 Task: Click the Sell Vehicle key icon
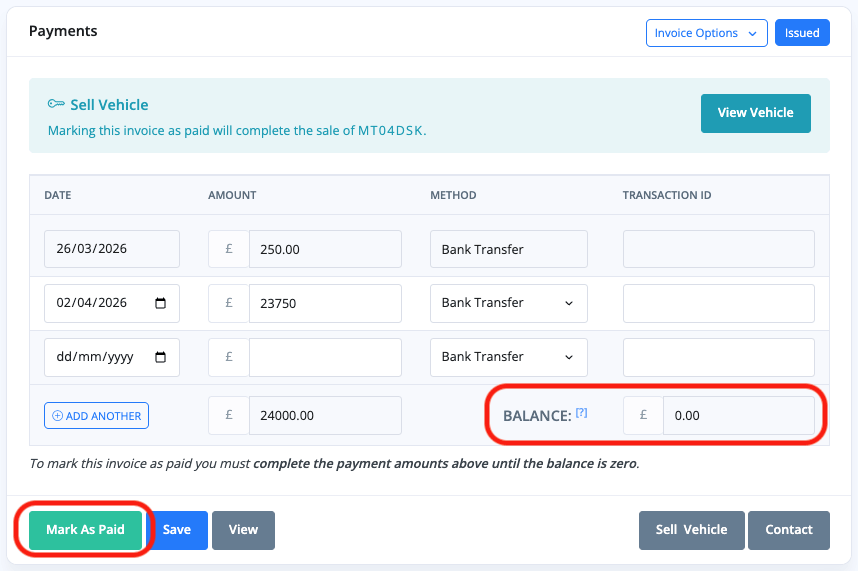click(x=56, y=104)
